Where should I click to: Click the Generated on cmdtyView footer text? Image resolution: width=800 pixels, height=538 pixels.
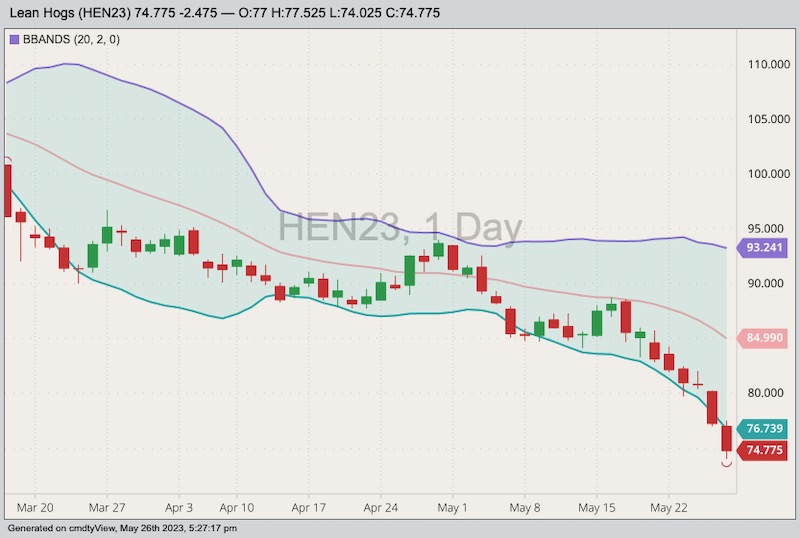coord(140,528)
